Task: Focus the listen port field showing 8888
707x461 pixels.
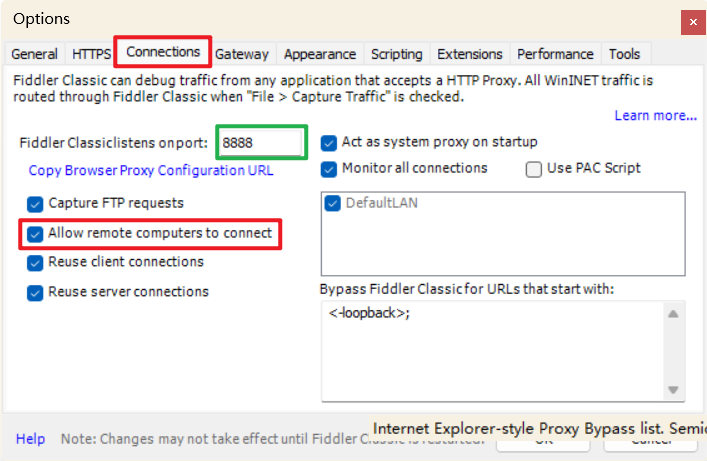Action: (261, 143)
